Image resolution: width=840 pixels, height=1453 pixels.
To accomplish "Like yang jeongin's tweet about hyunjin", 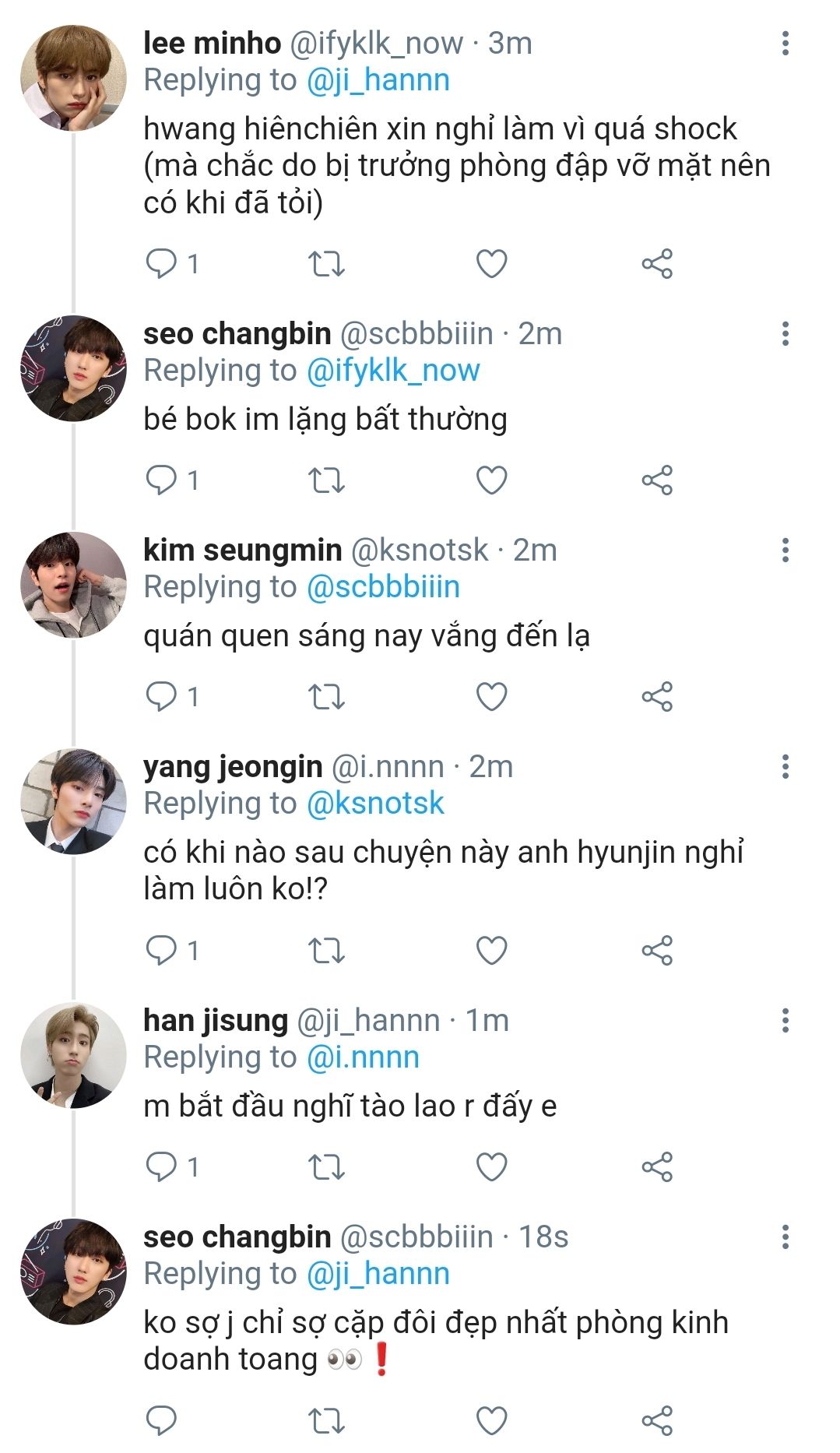I will (491, 951).
